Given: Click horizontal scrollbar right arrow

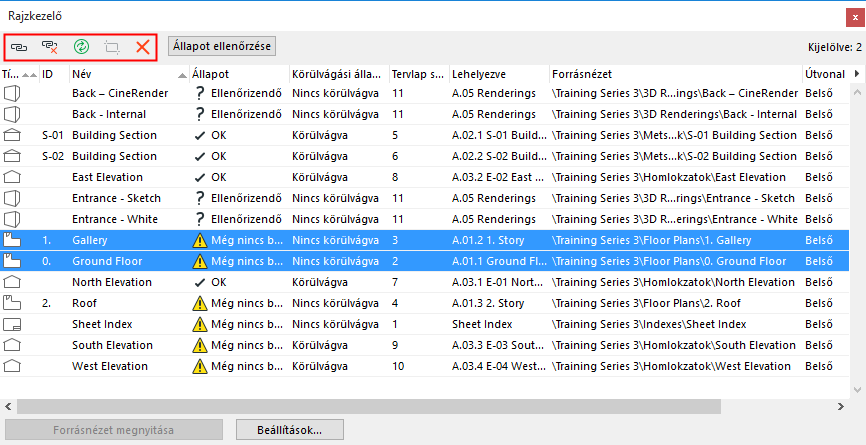Looking at the screenshot, I should click(x=841, y=406).
